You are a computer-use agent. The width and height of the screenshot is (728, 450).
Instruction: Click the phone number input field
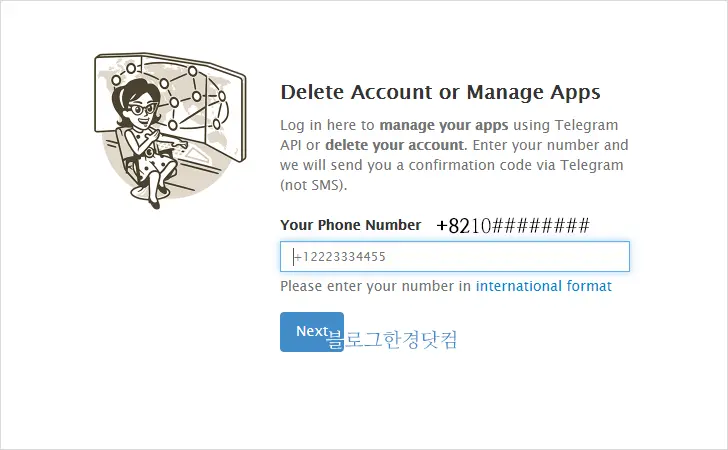(455, 256)
